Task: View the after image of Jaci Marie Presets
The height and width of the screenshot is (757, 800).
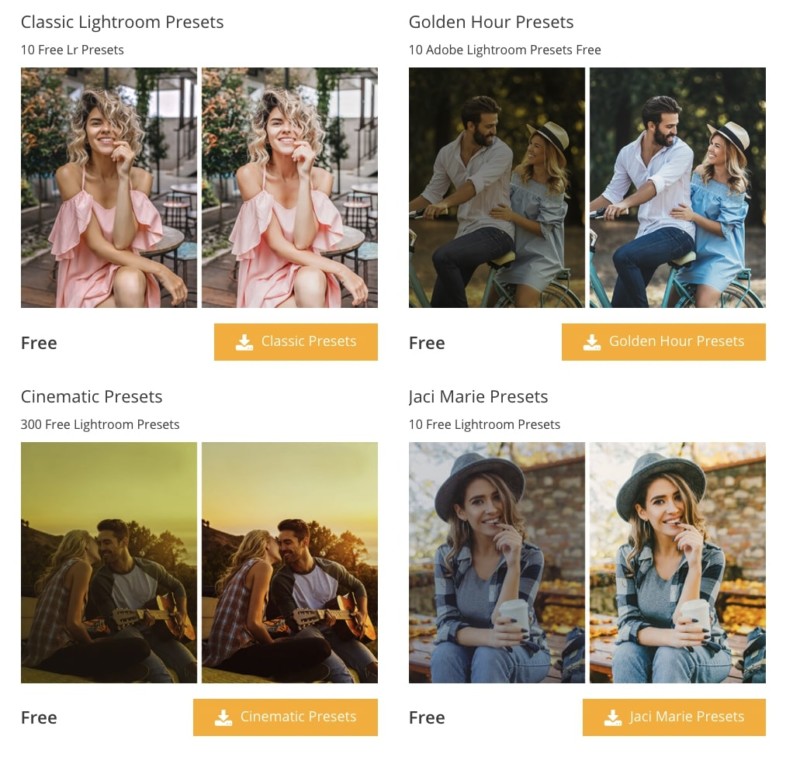Action: pos(676,560)
